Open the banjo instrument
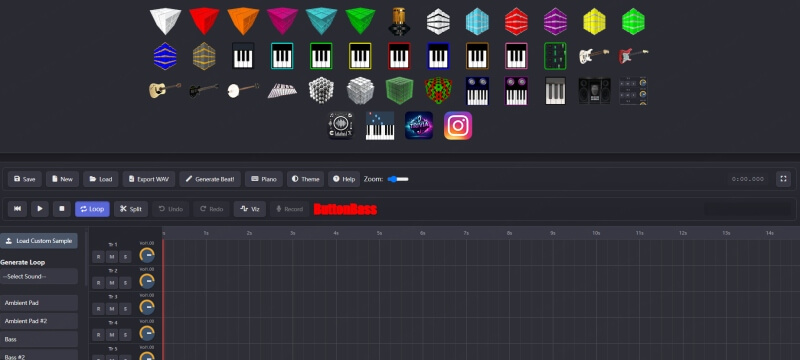The height and width of the screenshot is (360, 800). click(x=243, y=90)
